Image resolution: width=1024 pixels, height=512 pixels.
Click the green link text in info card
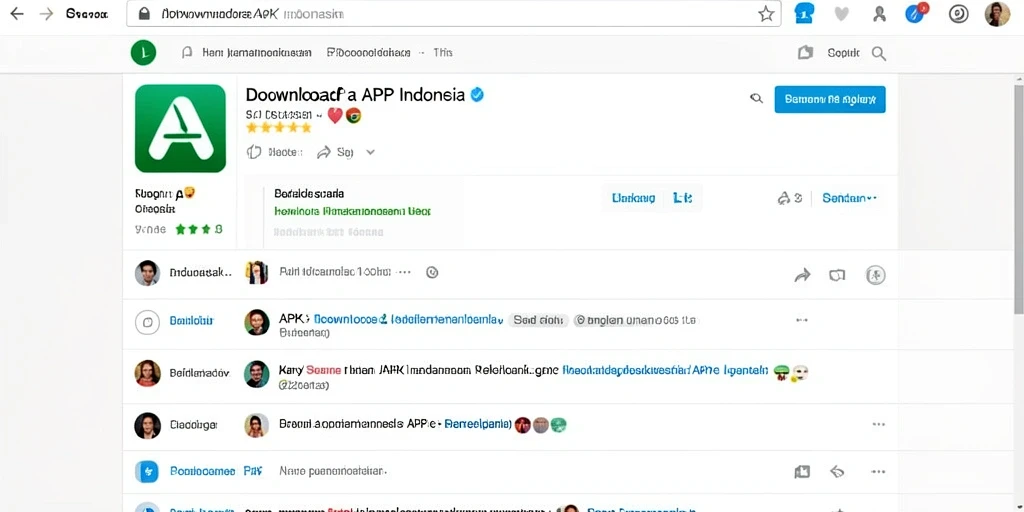point(353,212)
